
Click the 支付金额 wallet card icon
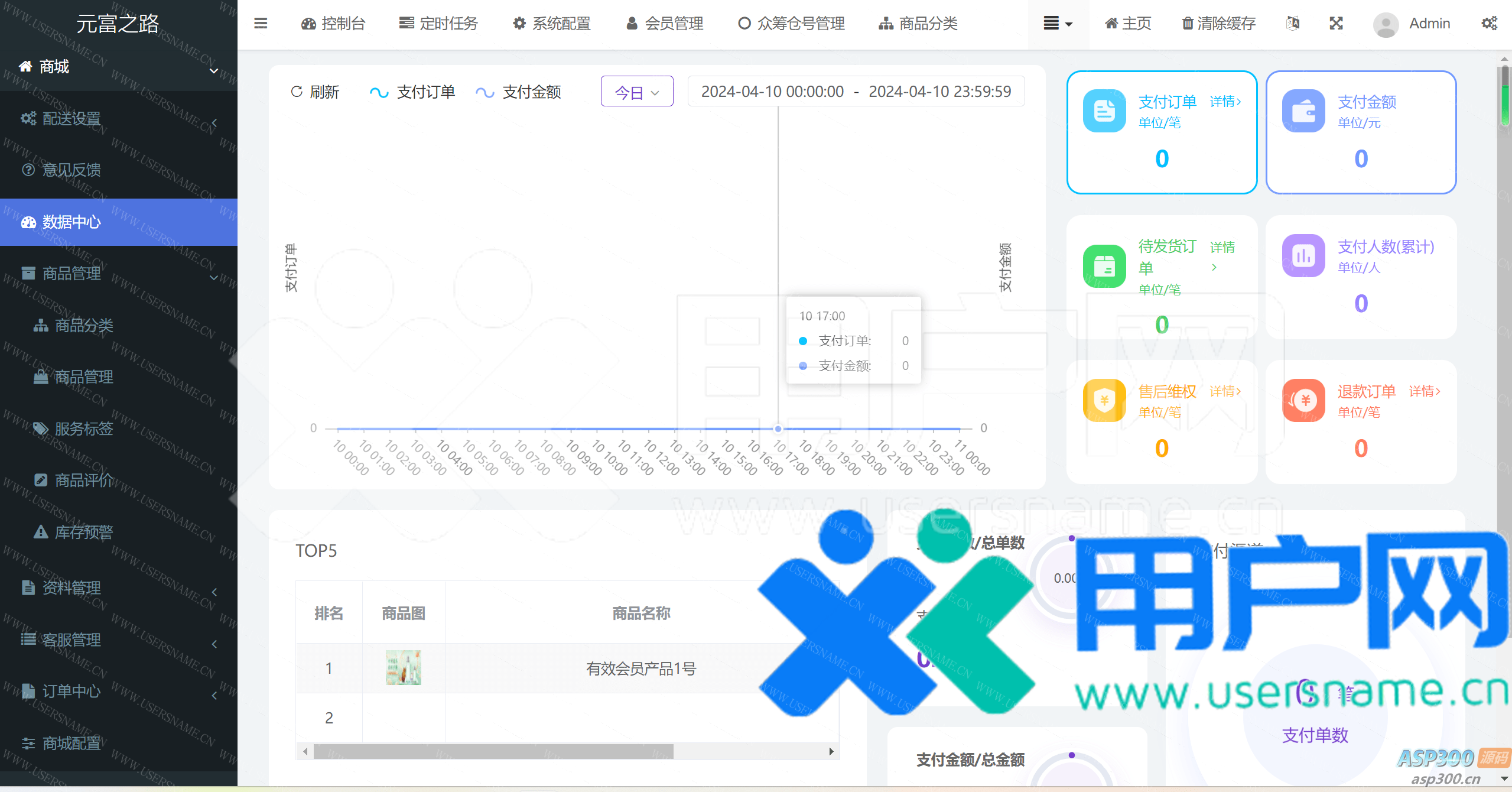coord(1303,111)
